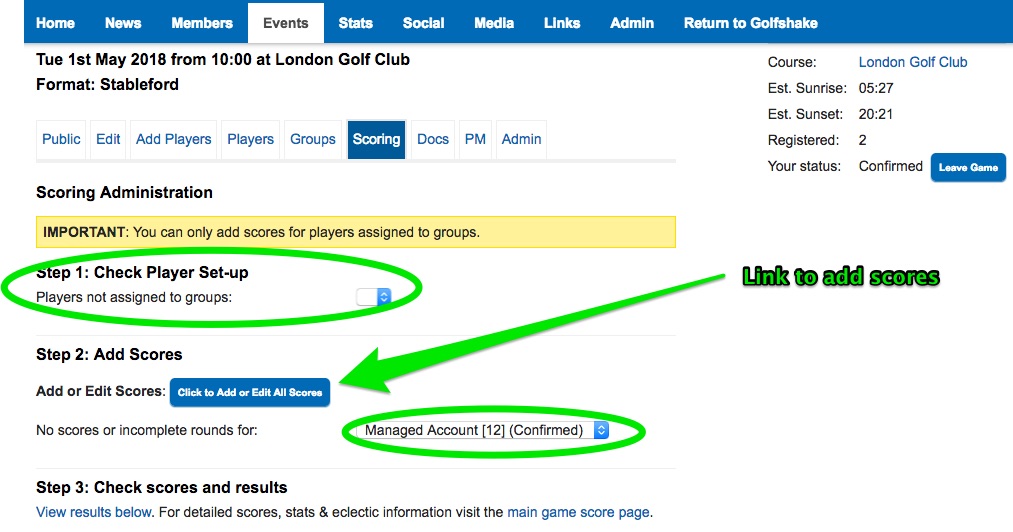Open the Docs tab
The width and height of the screenshot is (1013, 532).
coord(433,139)
